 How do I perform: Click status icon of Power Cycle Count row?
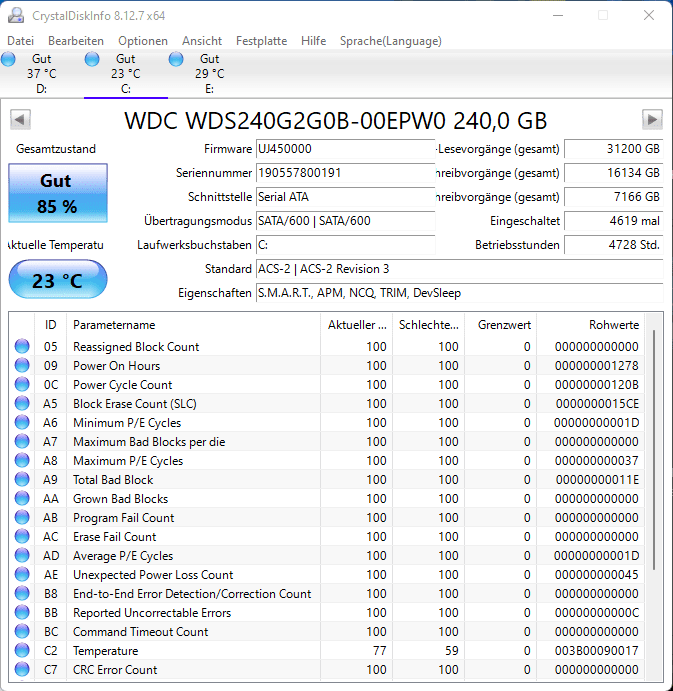(22, 384)
